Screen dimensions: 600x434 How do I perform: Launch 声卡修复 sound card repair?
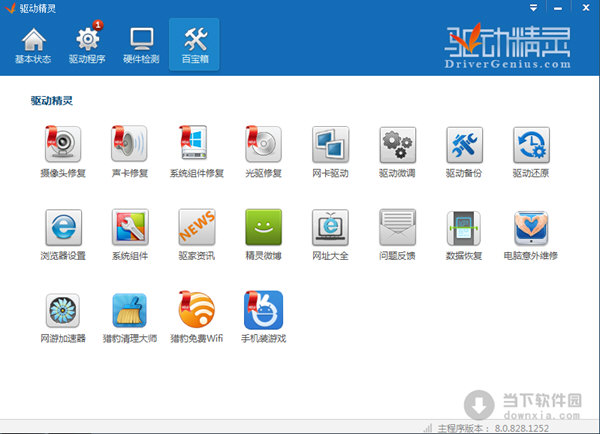coord(129,145)
